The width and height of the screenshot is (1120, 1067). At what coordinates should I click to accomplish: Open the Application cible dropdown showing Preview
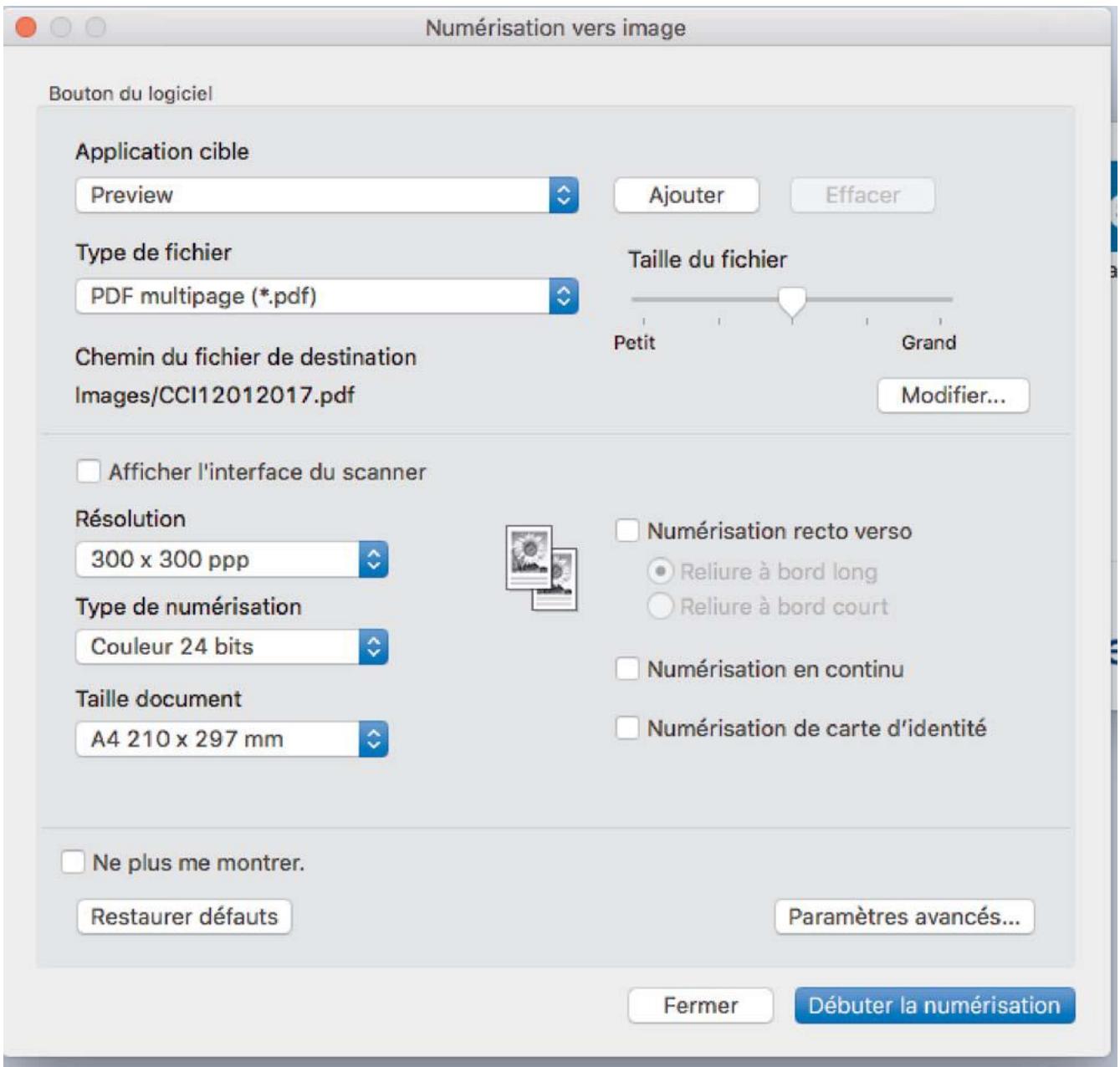point(326,195)
